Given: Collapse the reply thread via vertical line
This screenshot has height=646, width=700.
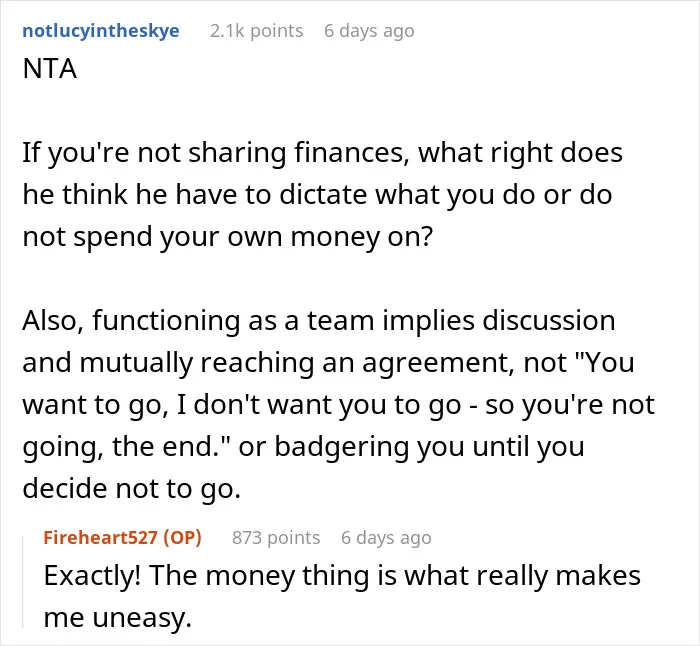Looking at the screenshot, I should tap(23, 581).
